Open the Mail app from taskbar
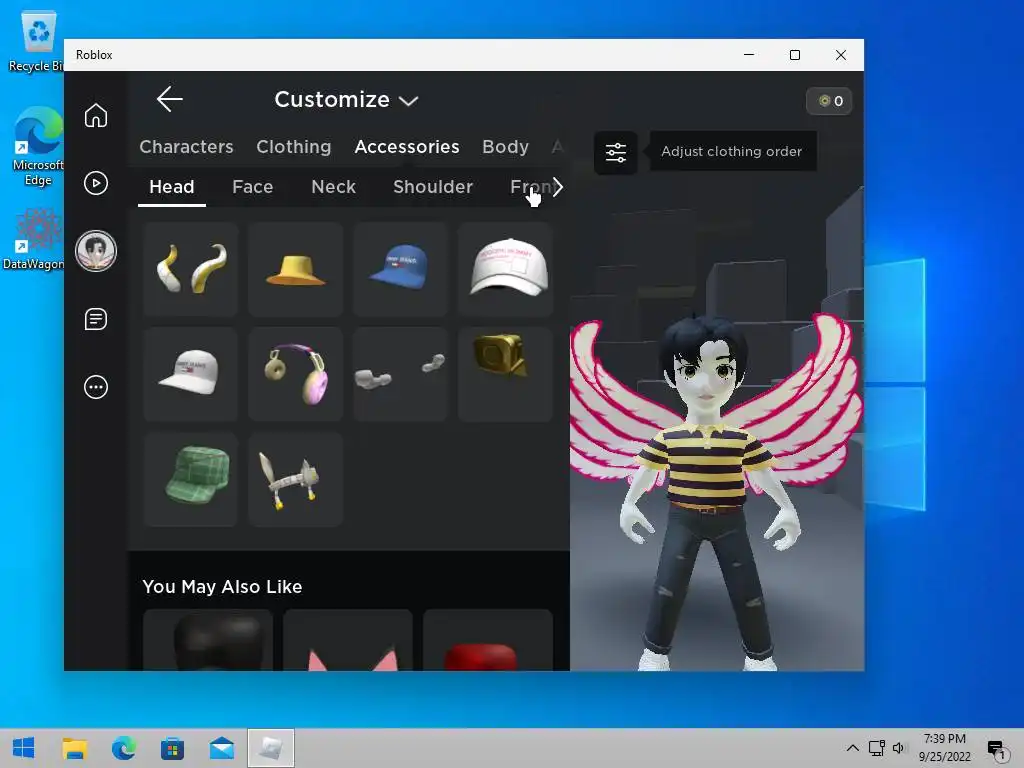Image resolution: width=1024 pixels, height=768 pixels. pyautogui.click(x=222, y=748)
